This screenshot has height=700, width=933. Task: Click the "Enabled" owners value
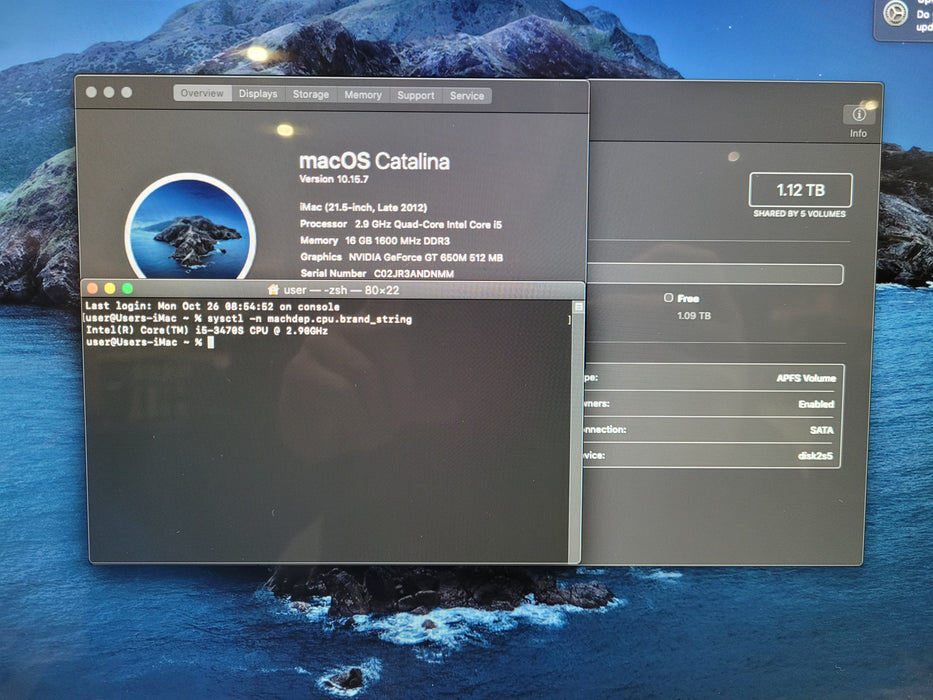[x=816, y=404]
